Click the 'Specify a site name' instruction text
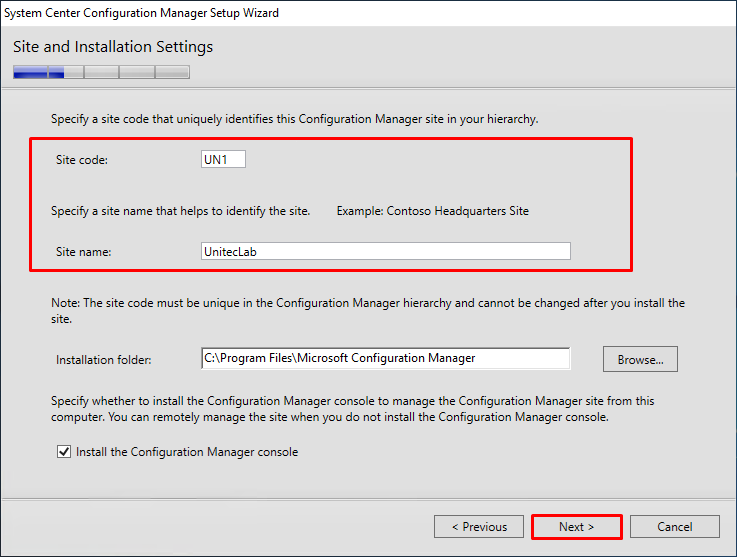 [180, 211]
